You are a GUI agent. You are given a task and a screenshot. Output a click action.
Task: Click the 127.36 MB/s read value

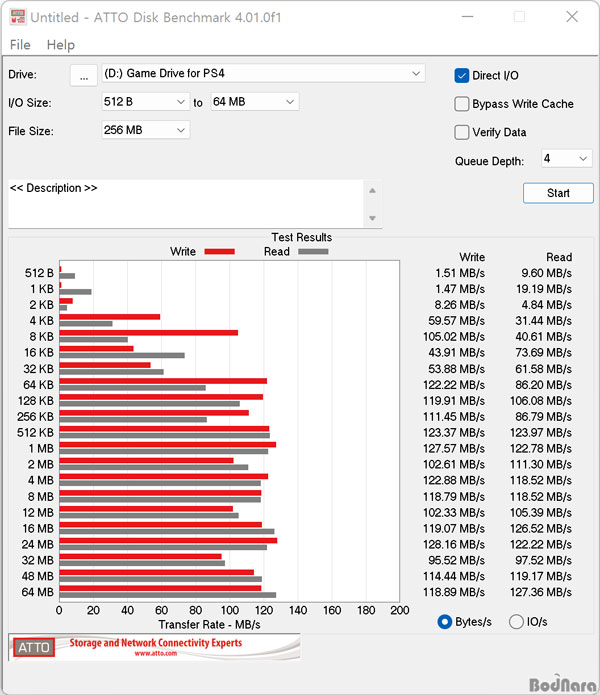(x=541, y=592)
